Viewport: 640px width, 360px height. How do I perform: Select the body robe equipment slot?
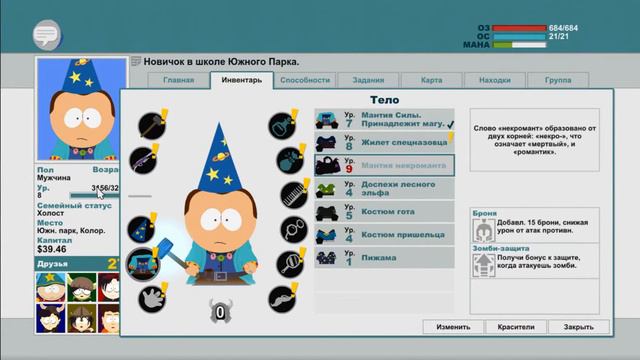(x=142, y=264)
